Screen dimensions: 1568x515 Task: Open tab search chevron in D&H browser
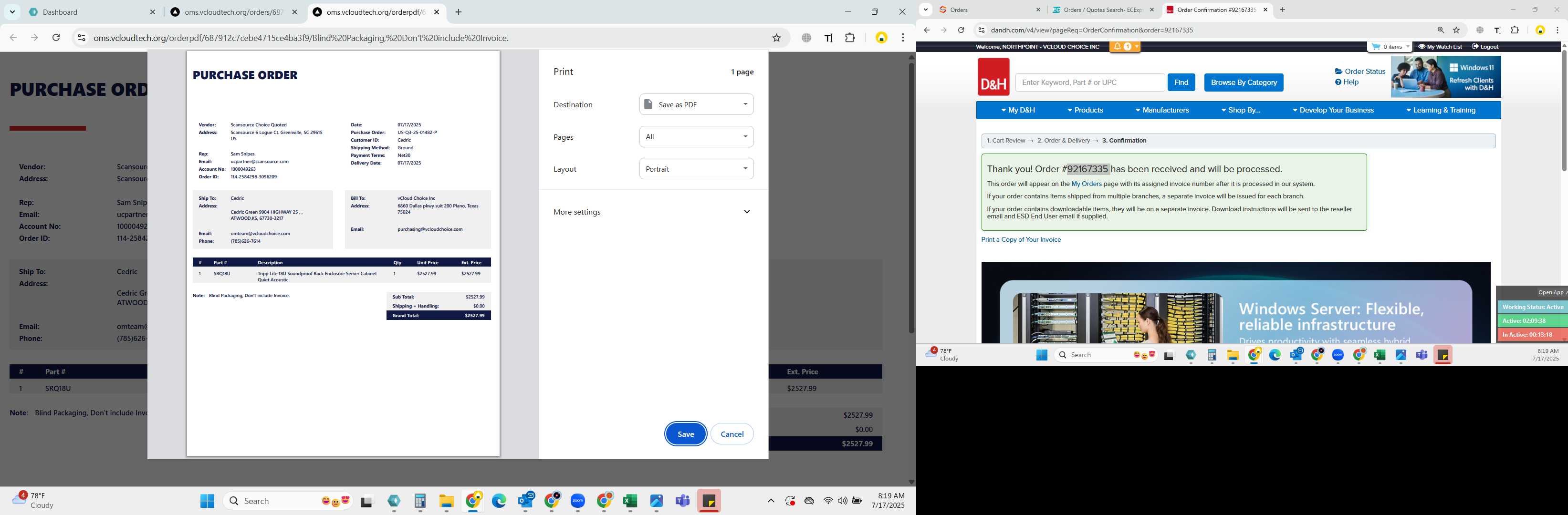click(x=925, y=10)
